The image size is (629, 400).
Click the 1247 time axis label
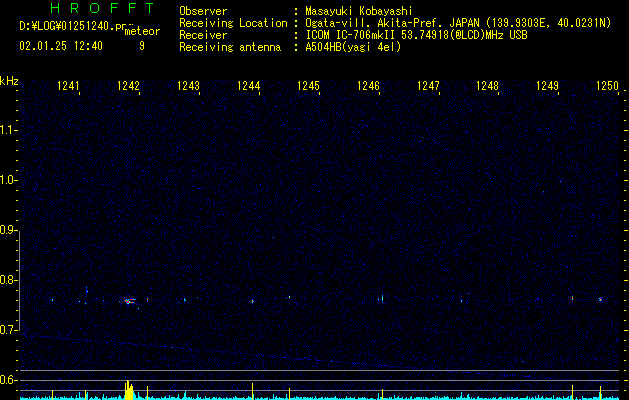click(428, 86)
